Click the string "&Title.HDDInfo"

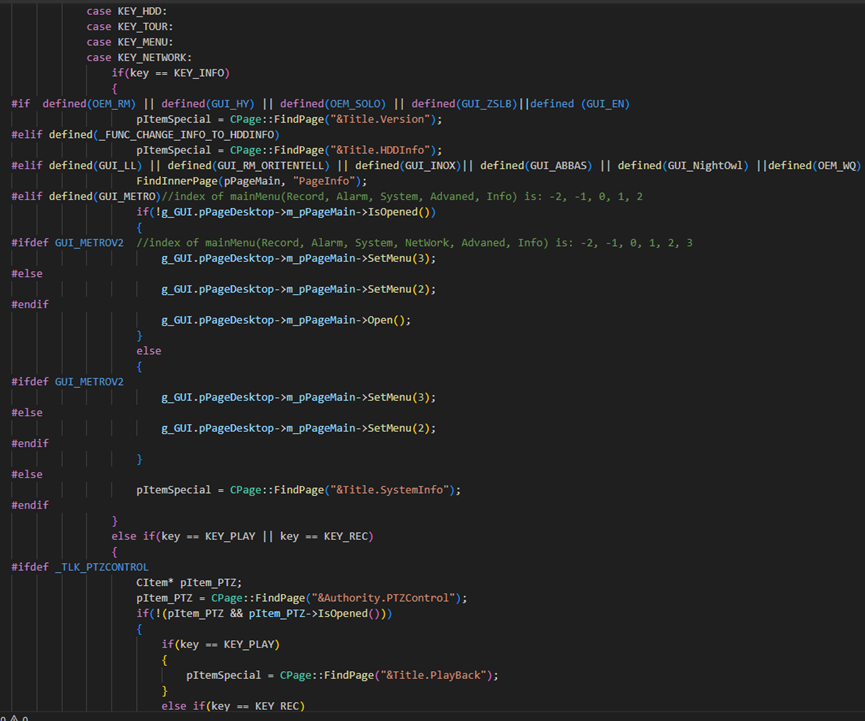pos(380,150)
